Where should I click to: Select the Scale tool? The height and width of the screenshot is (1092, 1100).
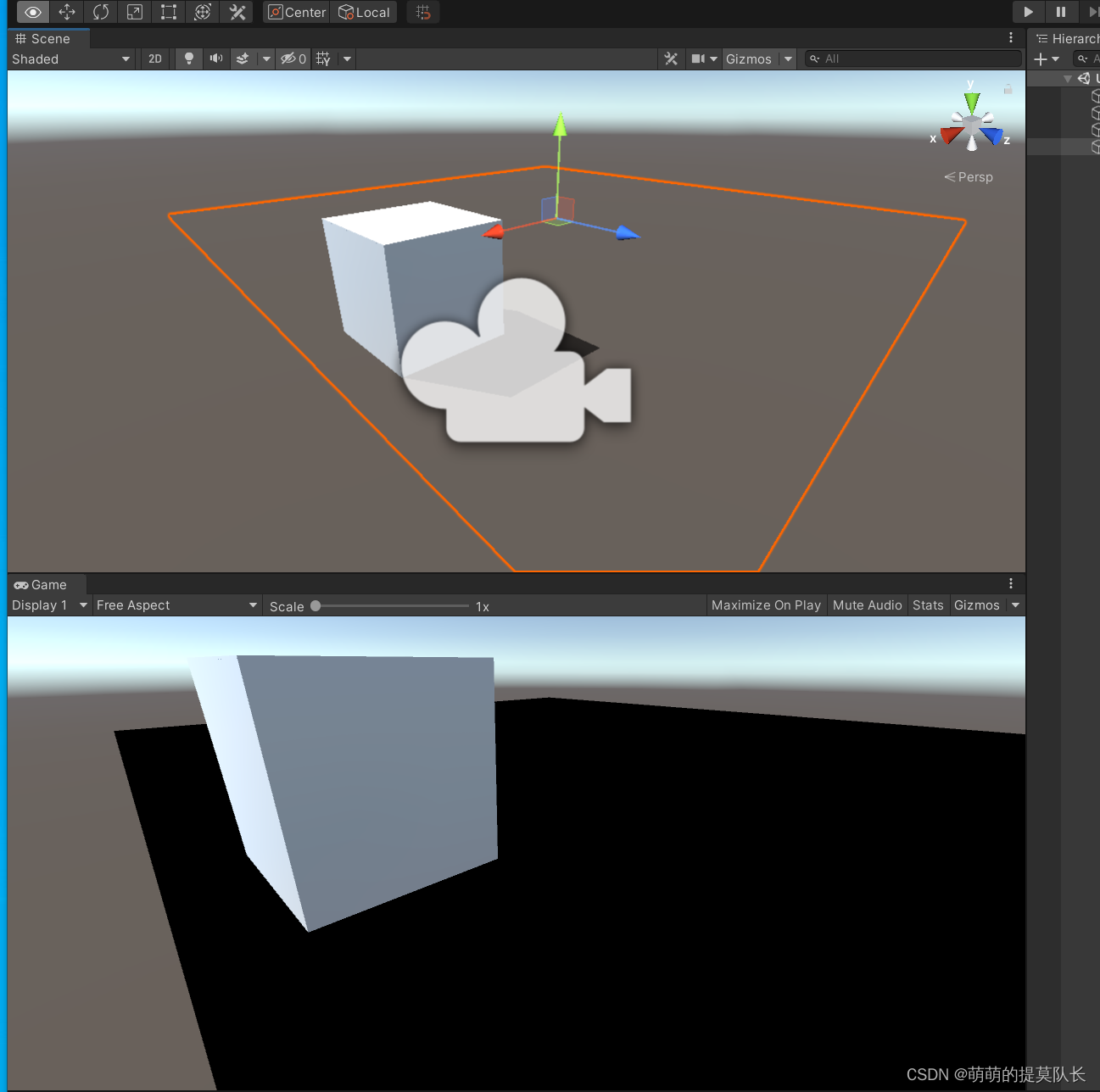134,12
